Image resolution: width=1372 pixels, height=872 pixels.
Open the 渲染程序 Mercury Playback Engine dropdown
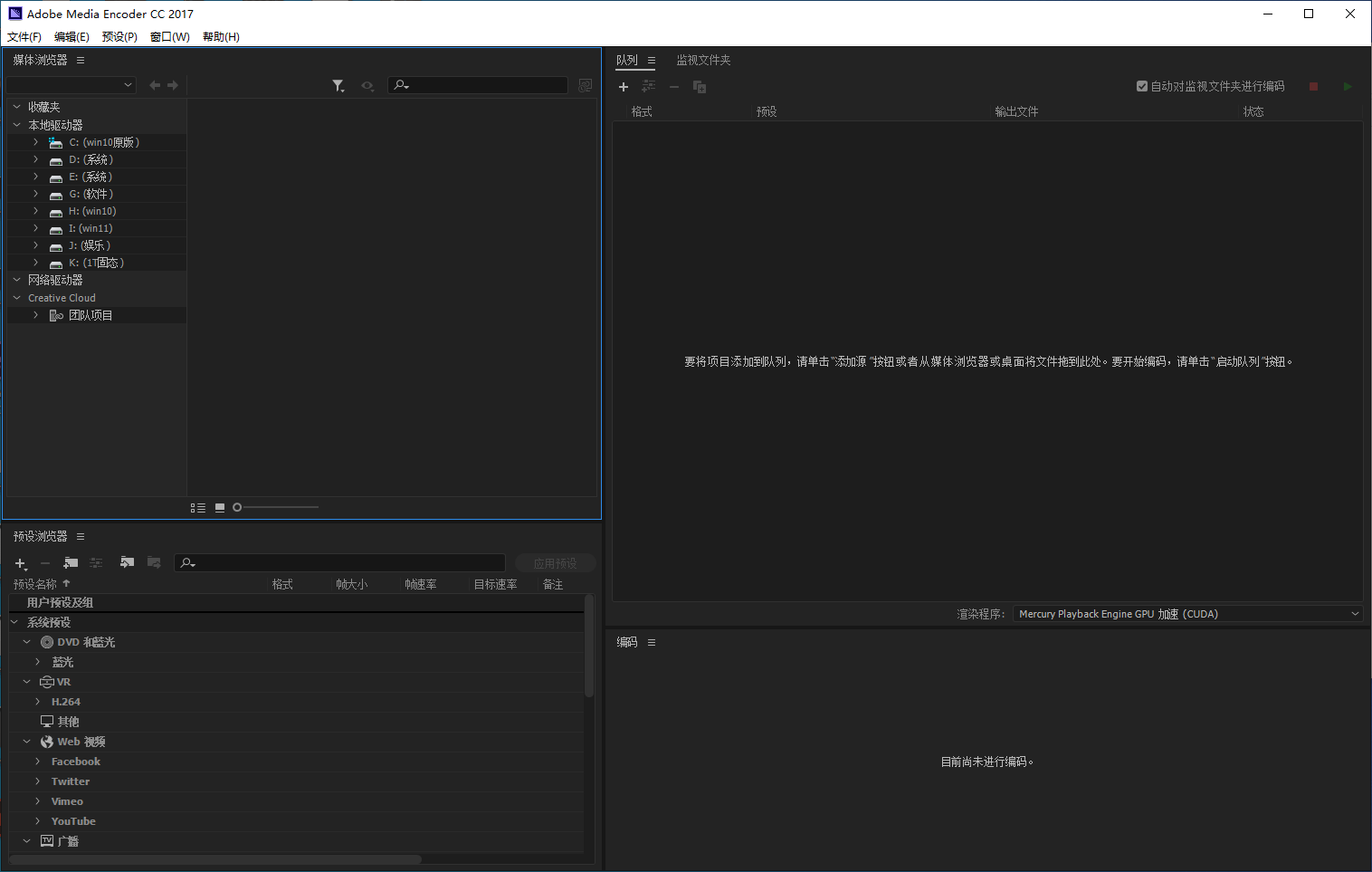point(1187,614)
